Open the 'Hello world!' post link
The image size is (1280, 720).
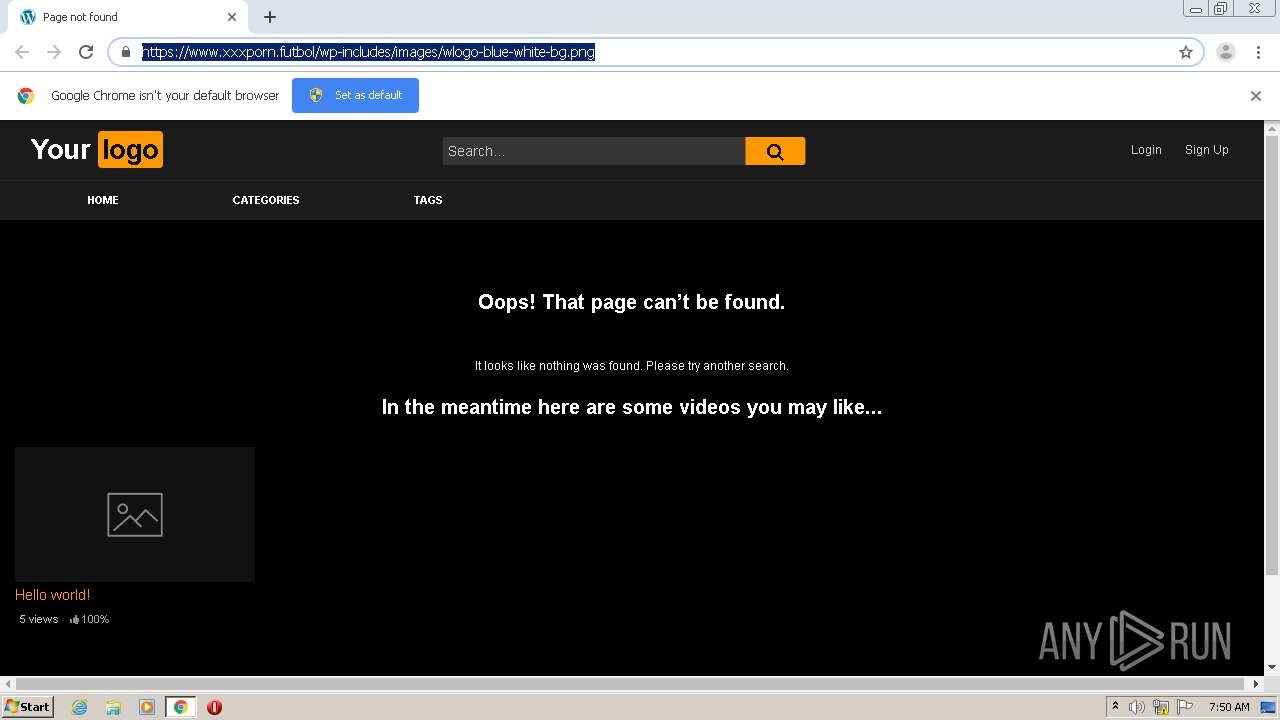tap(53, 595)
